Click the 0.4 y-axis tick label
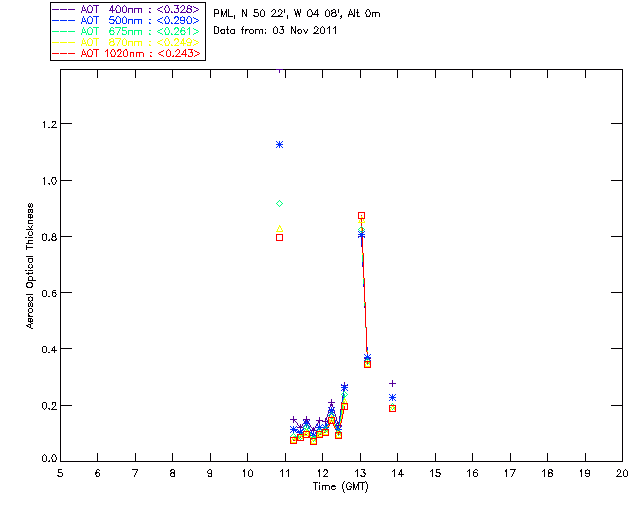The image size is (640, 512). [49, 350]
